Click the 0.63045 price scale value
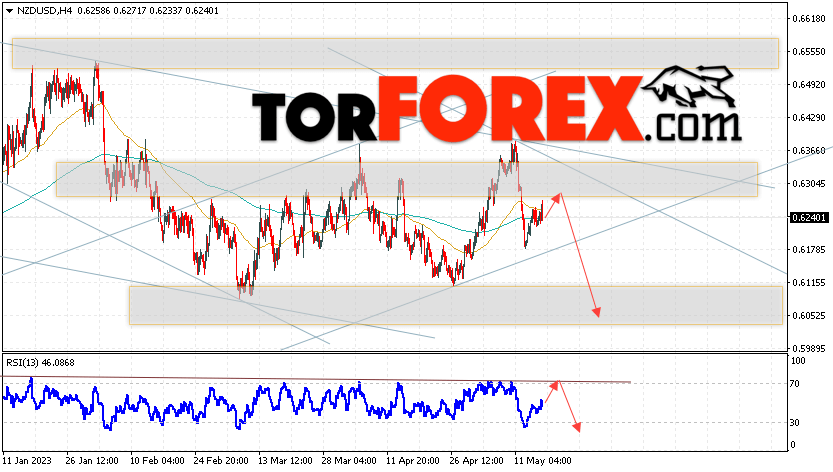Screen dimensions: 833x472 pos(809,183)
